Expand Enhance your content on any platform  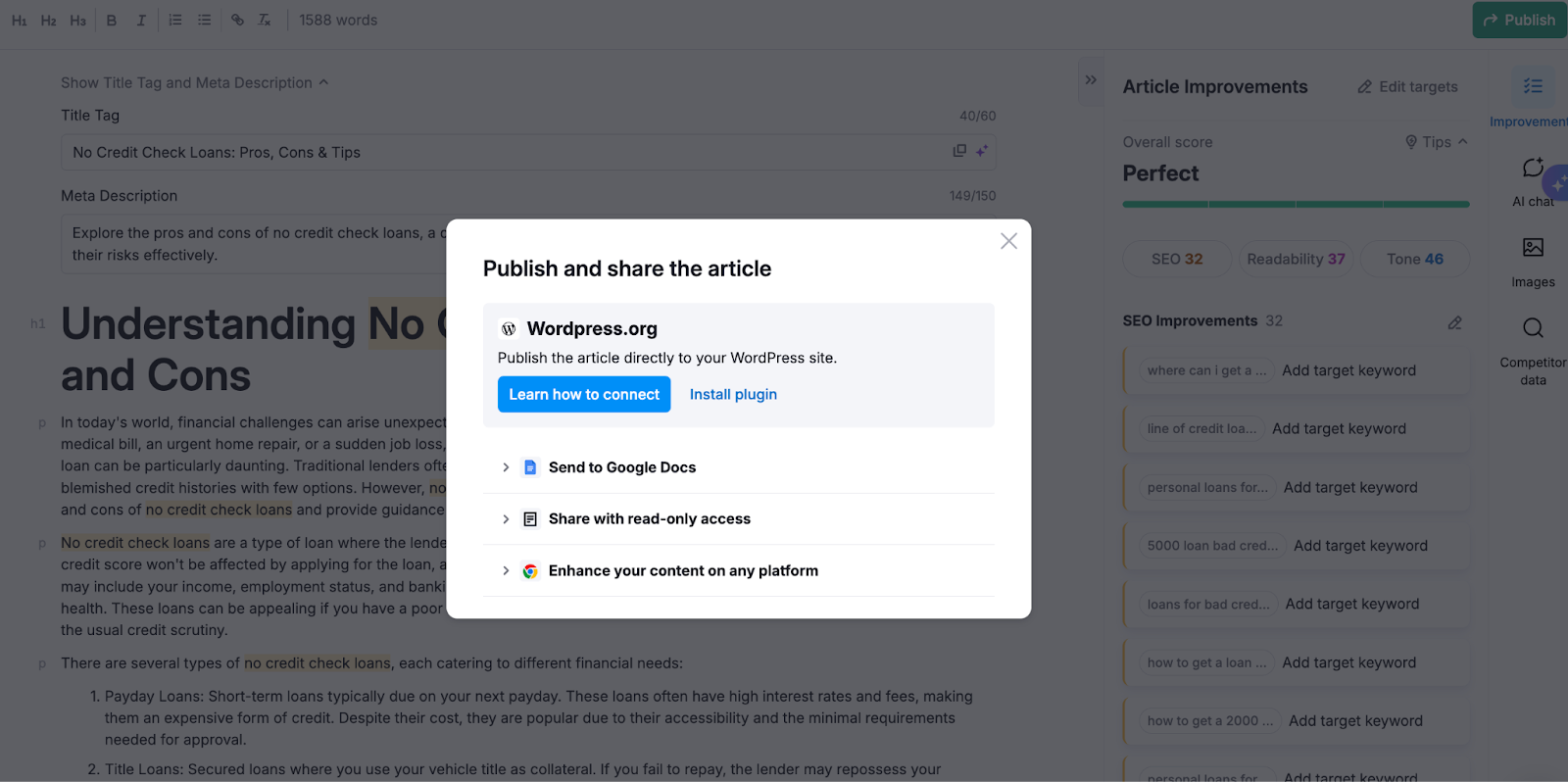tap(506, 570)
